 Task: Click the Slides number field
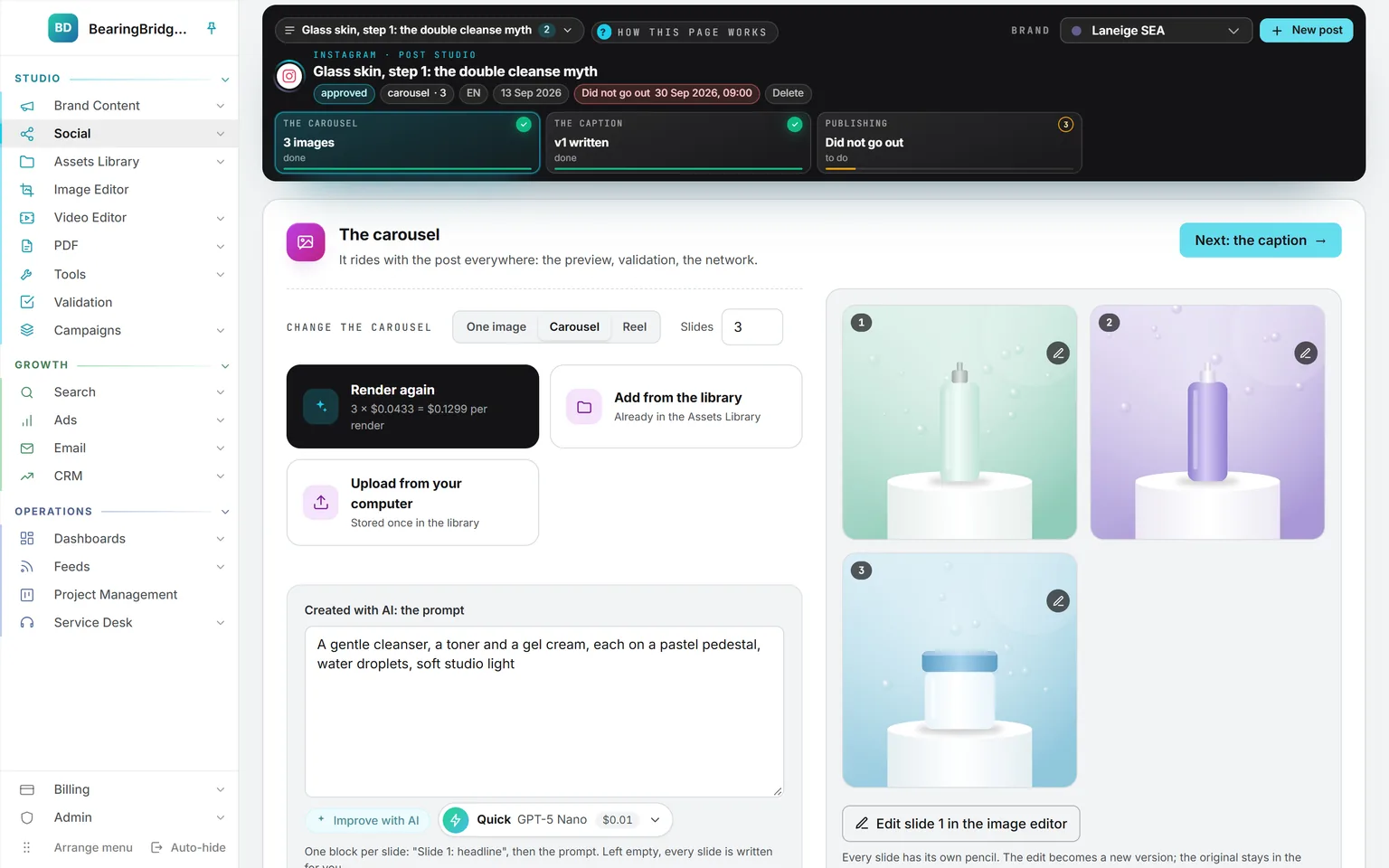click(752, 327)
